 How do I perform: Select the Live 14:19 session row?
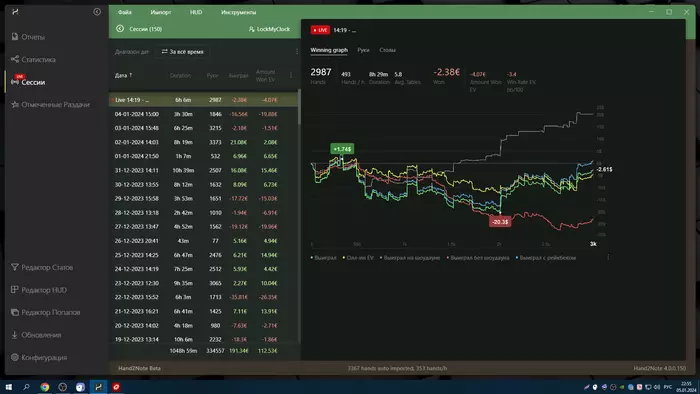204,100
